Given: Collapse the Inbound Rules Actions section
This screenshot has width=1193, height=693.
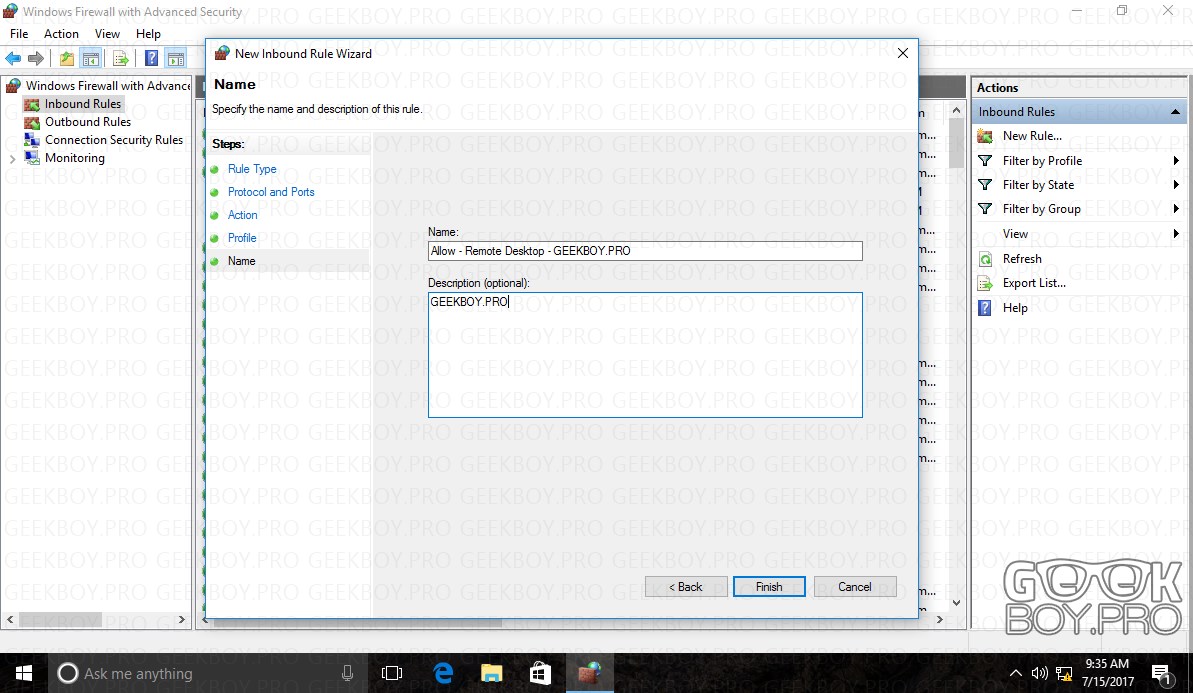Looking at the screenshot, I should [1175, 112].
